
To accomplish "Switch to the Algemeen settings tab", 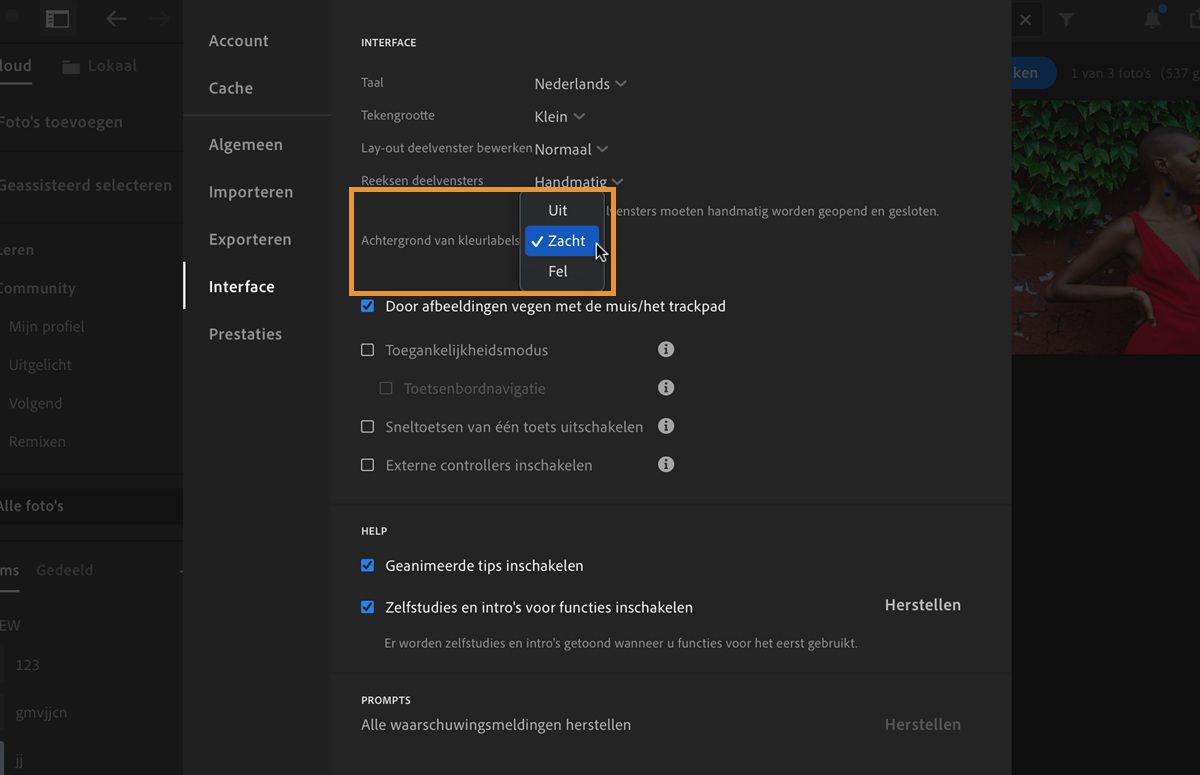I will point(245,144).
